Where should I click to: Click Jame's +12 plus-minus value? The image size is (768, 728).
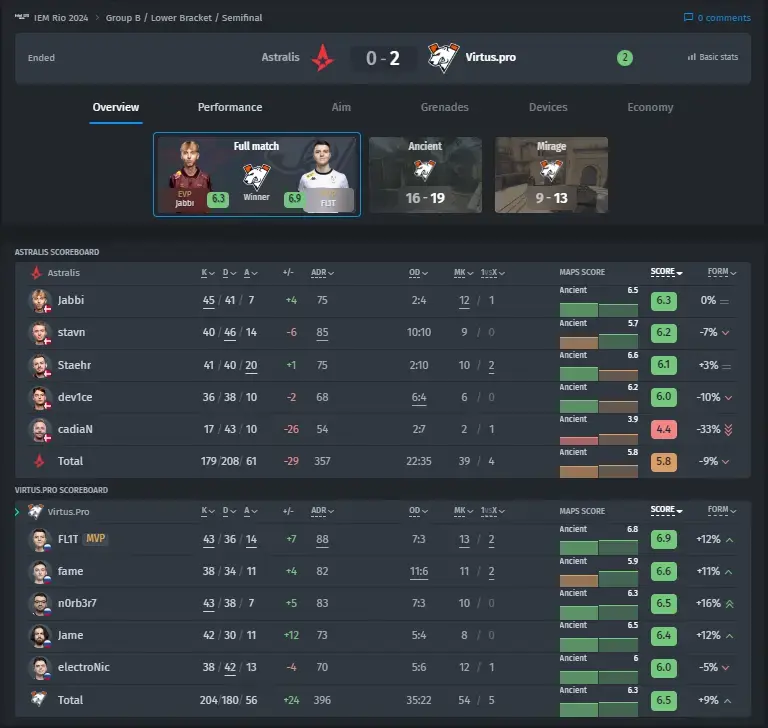pyautogui.click(x=291, y=635)
